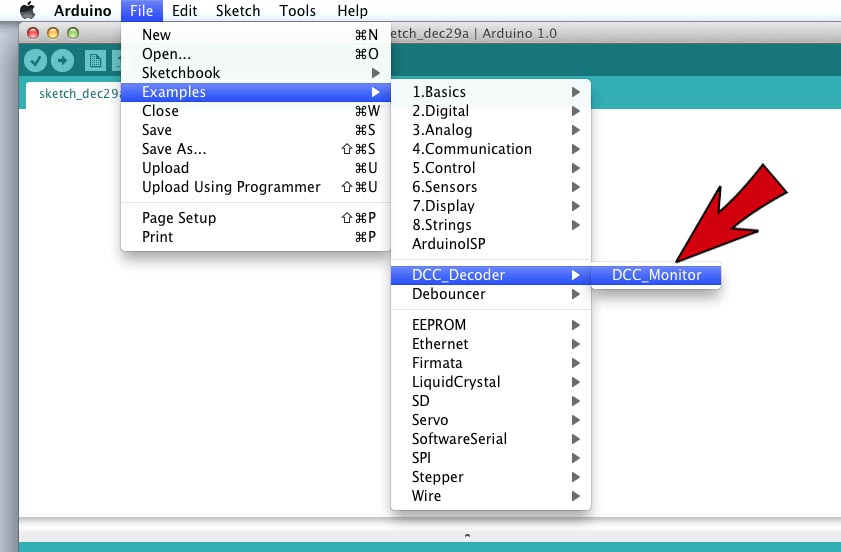The width and height of the screenshot is (841, 552).
Task: Click the red close window button
Action: 33,33
